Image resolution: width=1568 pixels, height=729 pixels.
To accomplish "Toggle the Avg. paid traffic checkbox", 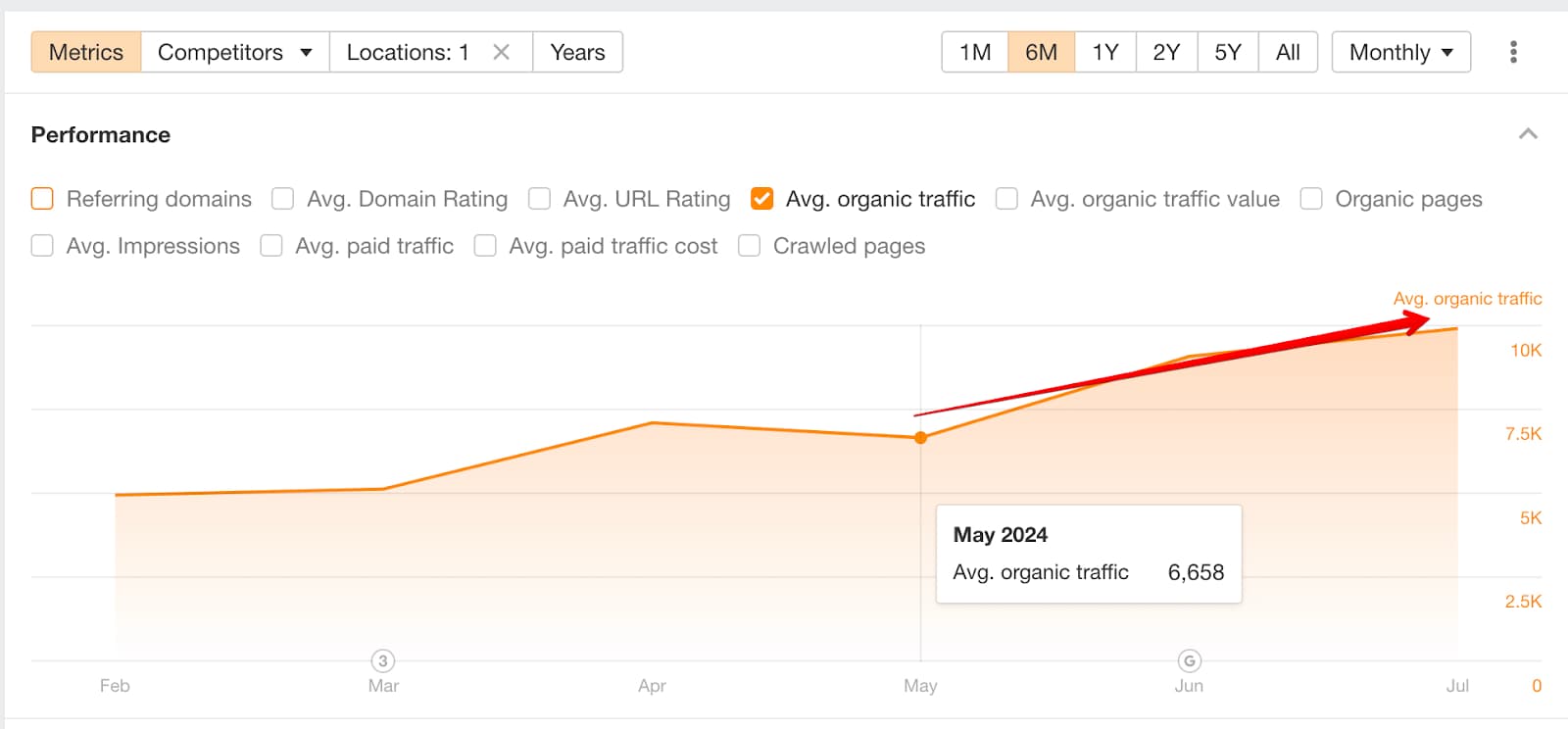I will (271, 246).
